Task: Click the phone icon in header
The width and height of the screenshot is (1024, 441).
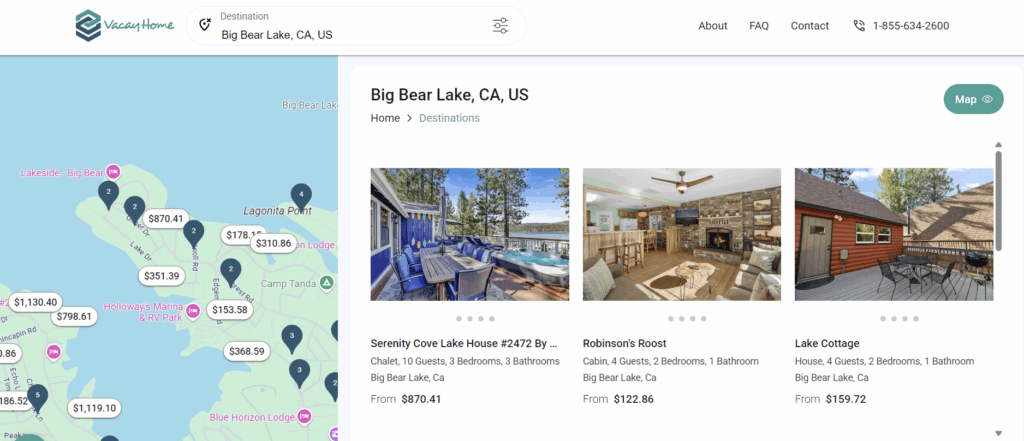Action: click(x=859, y=26)
